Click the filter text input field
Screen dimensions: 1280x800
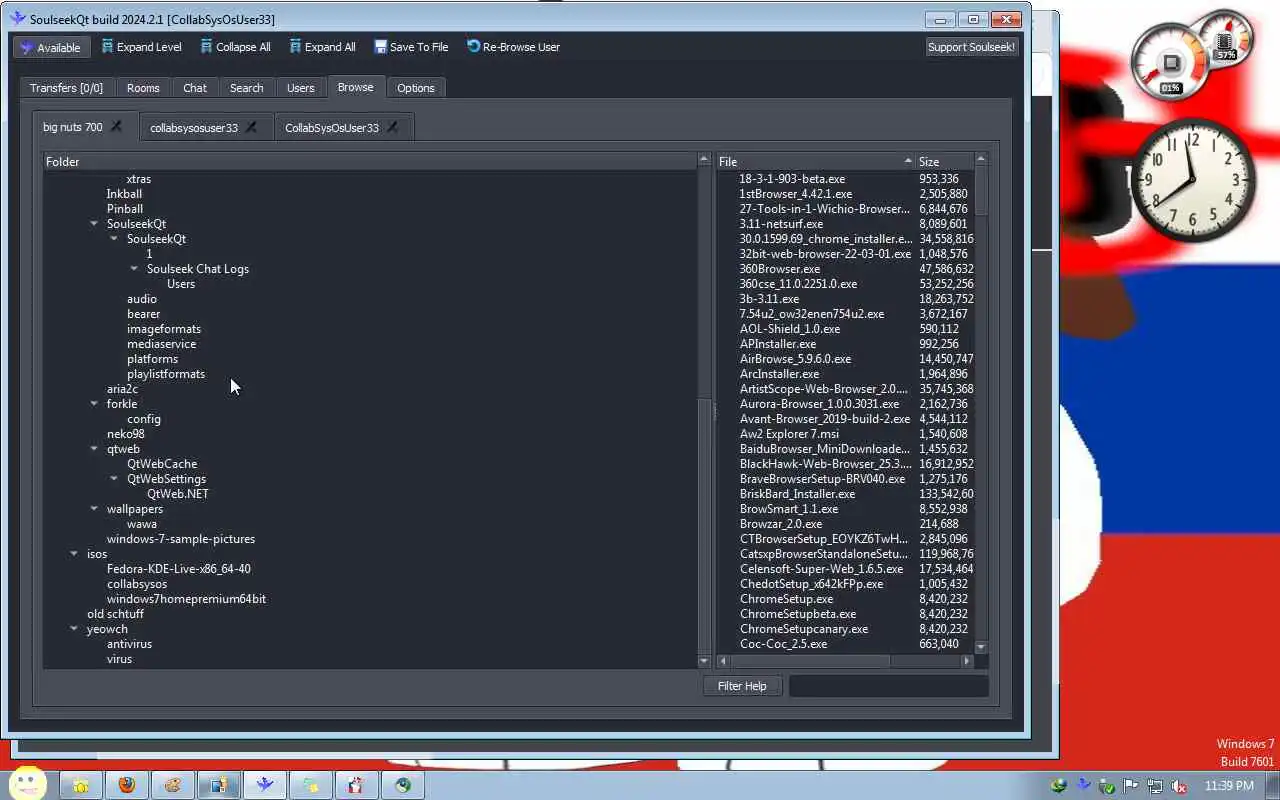point(888,686)
